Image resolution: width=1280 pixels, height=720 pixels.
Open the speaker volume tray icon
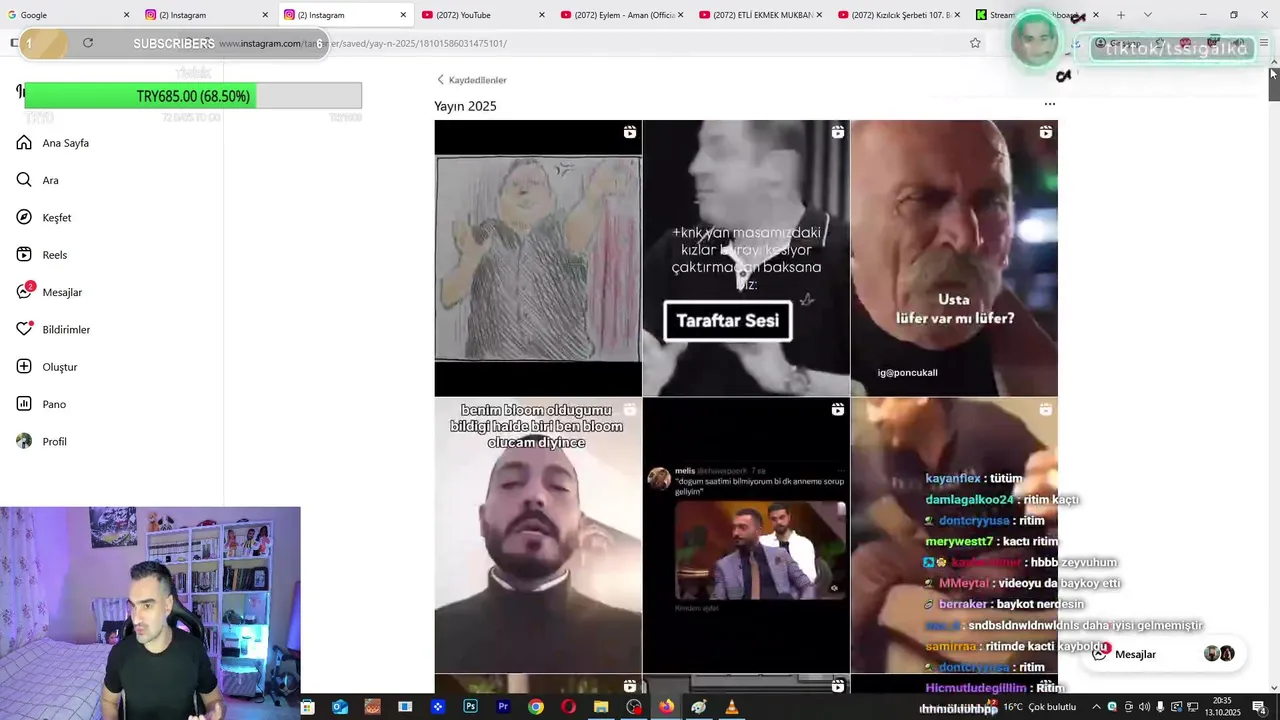click(1145, 707)
